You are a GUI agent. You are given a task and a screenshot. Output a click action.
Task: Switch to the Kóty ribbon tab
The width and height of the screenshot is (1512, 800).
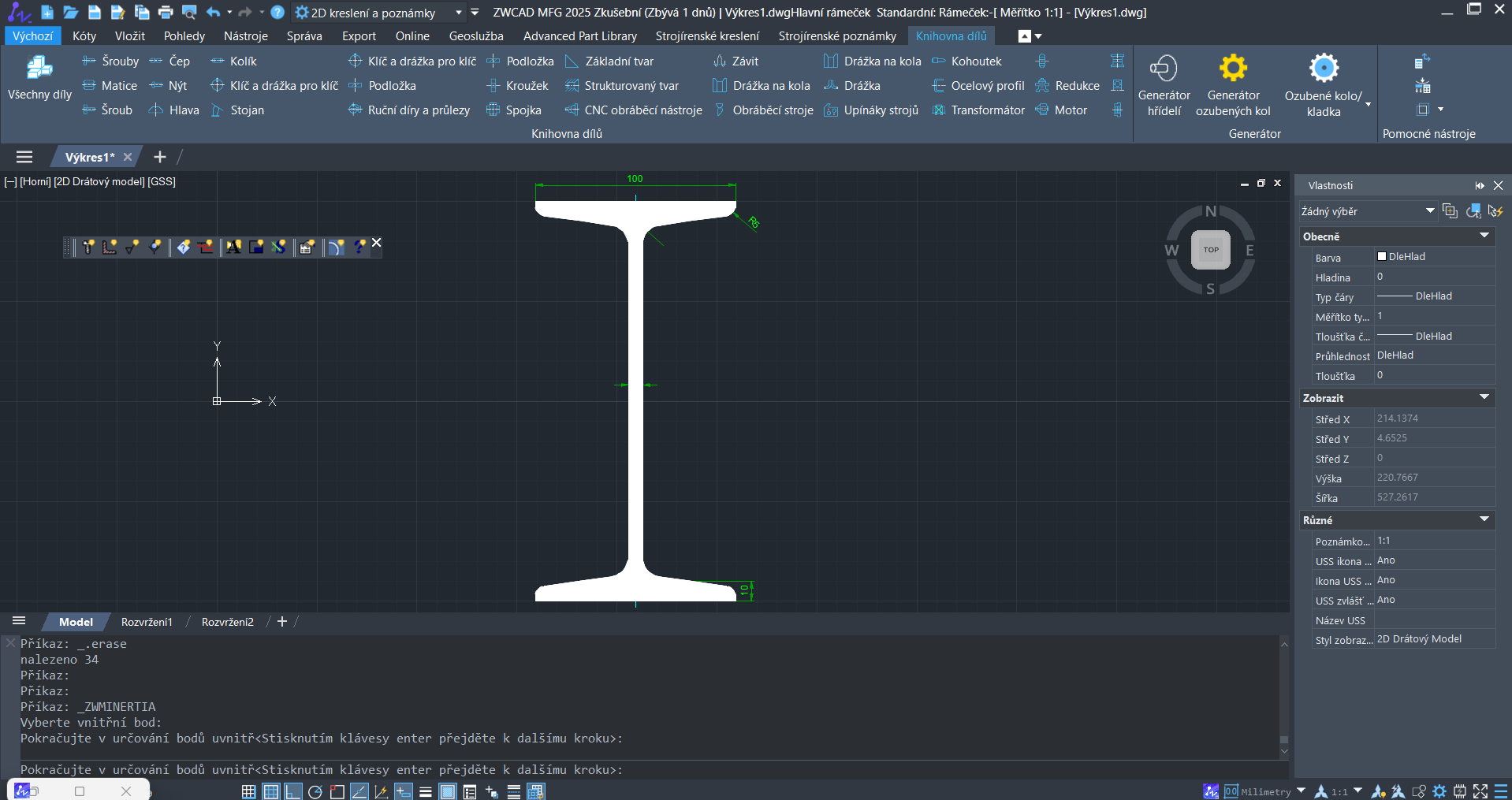click(x=84, y=36)
